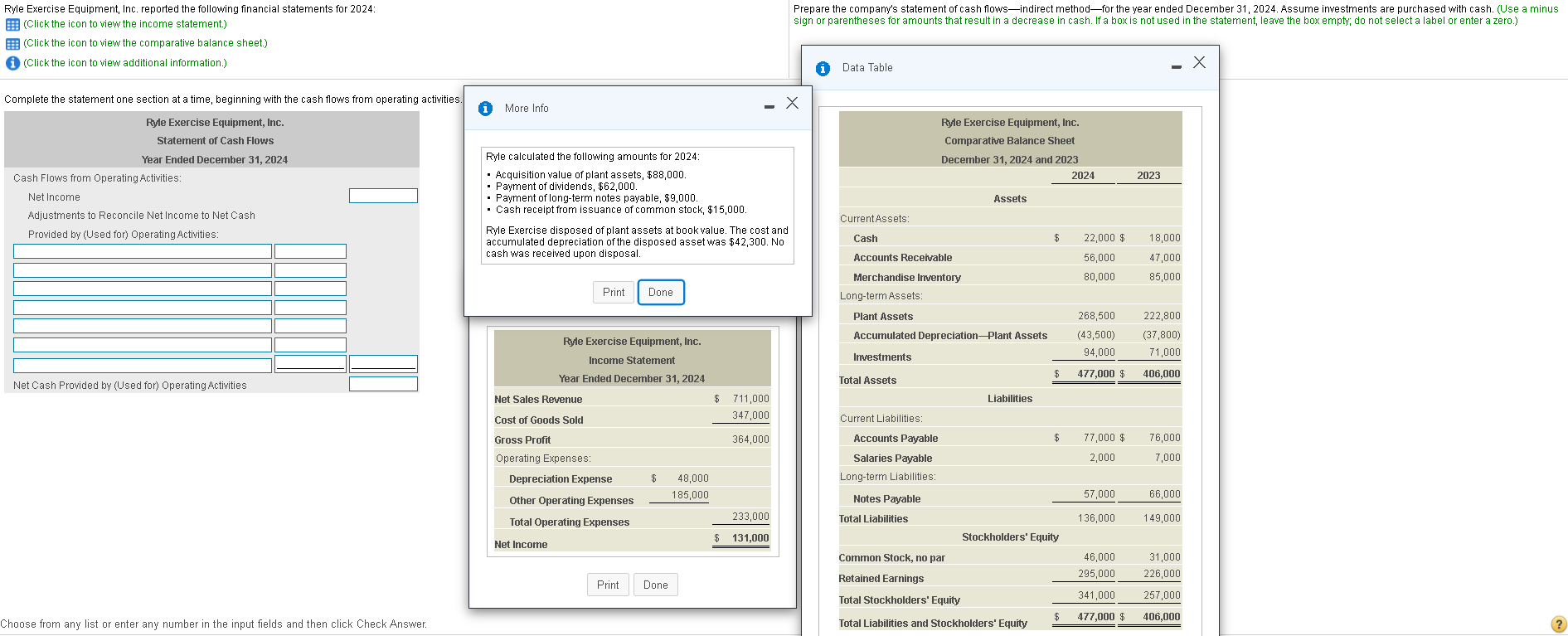The height and width of the screenshot is (636, 1568).
Task: Click the adjustments subtotal field in the outer column
Action: click(x=383, y=363)
